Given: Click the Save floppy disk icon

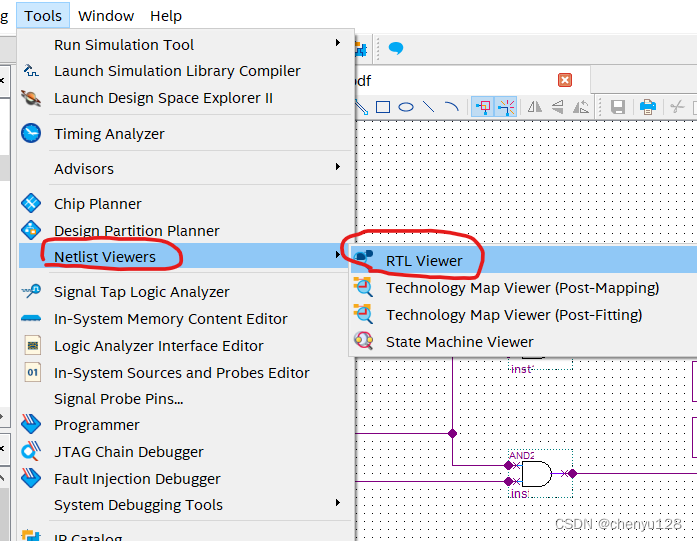Looking at the screenshot, I should (618, 107).
